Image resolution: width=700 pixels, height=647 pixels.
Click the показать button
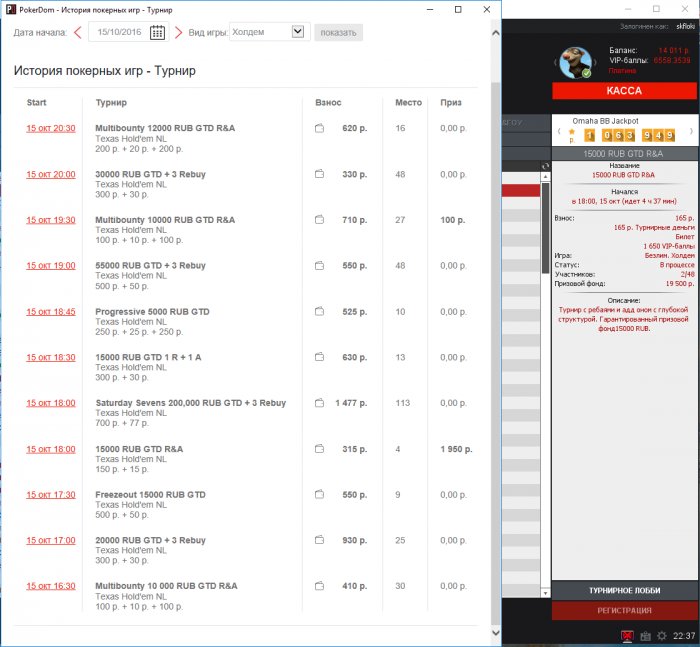tap(338, 33)
